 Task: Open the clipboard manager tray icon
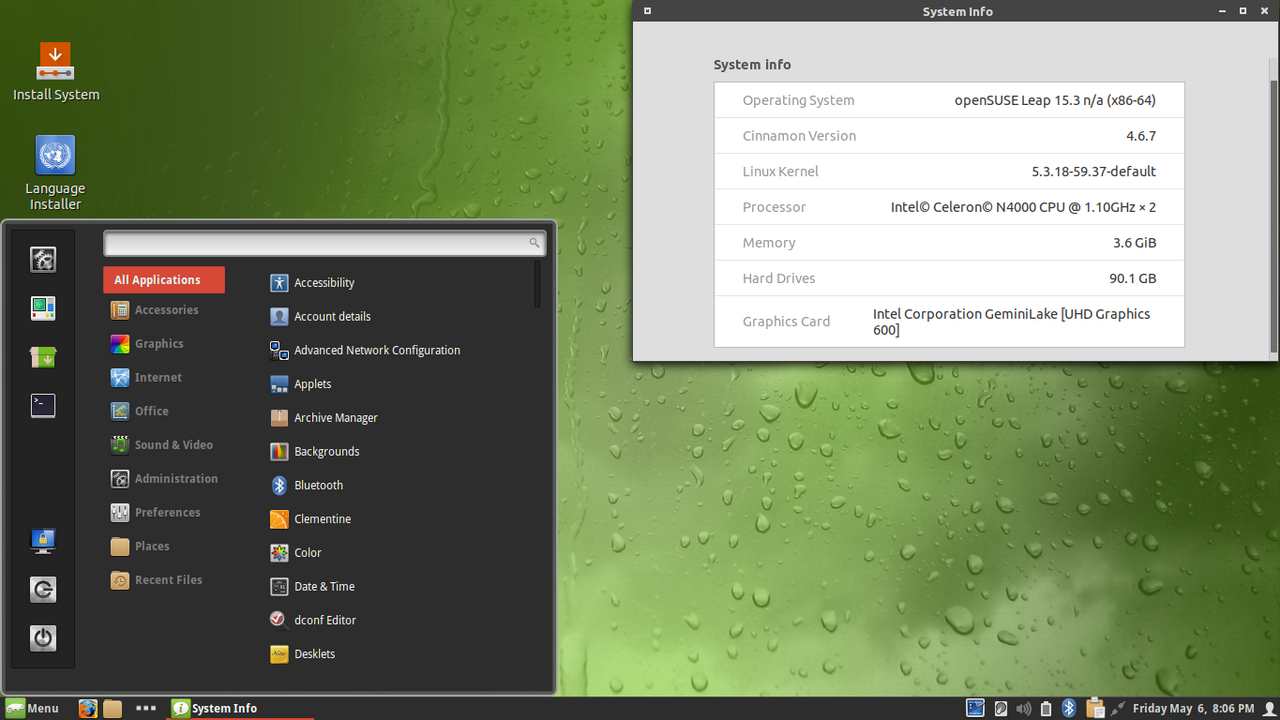pos(1094,708)
